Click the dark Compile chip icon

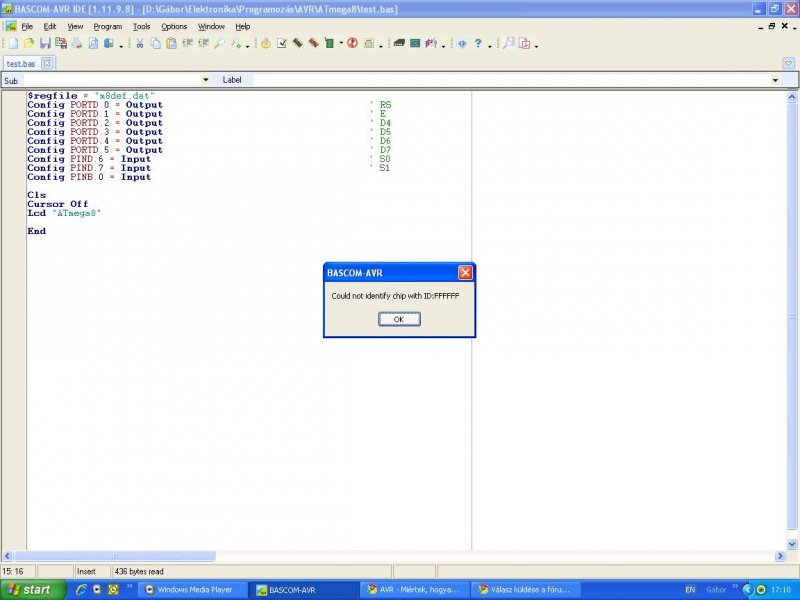(x=297, y=43)
